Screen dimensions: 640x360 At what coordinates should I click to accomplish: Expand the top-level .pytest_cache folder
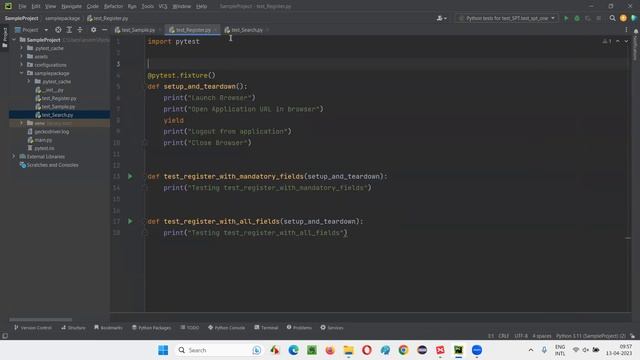(x=22, y=48)
